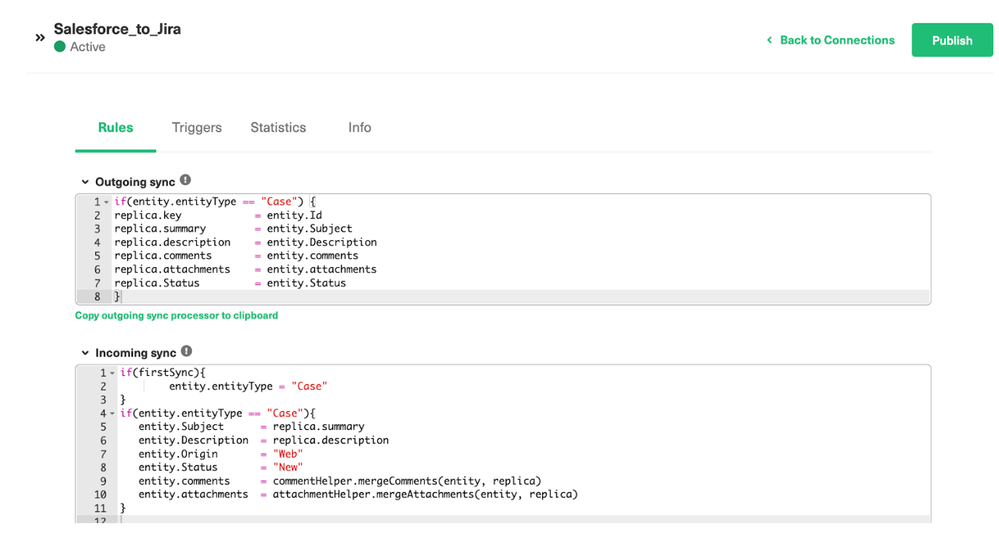999x540 pixels.
Task: Open the Statistics tab
Action: 278,127
